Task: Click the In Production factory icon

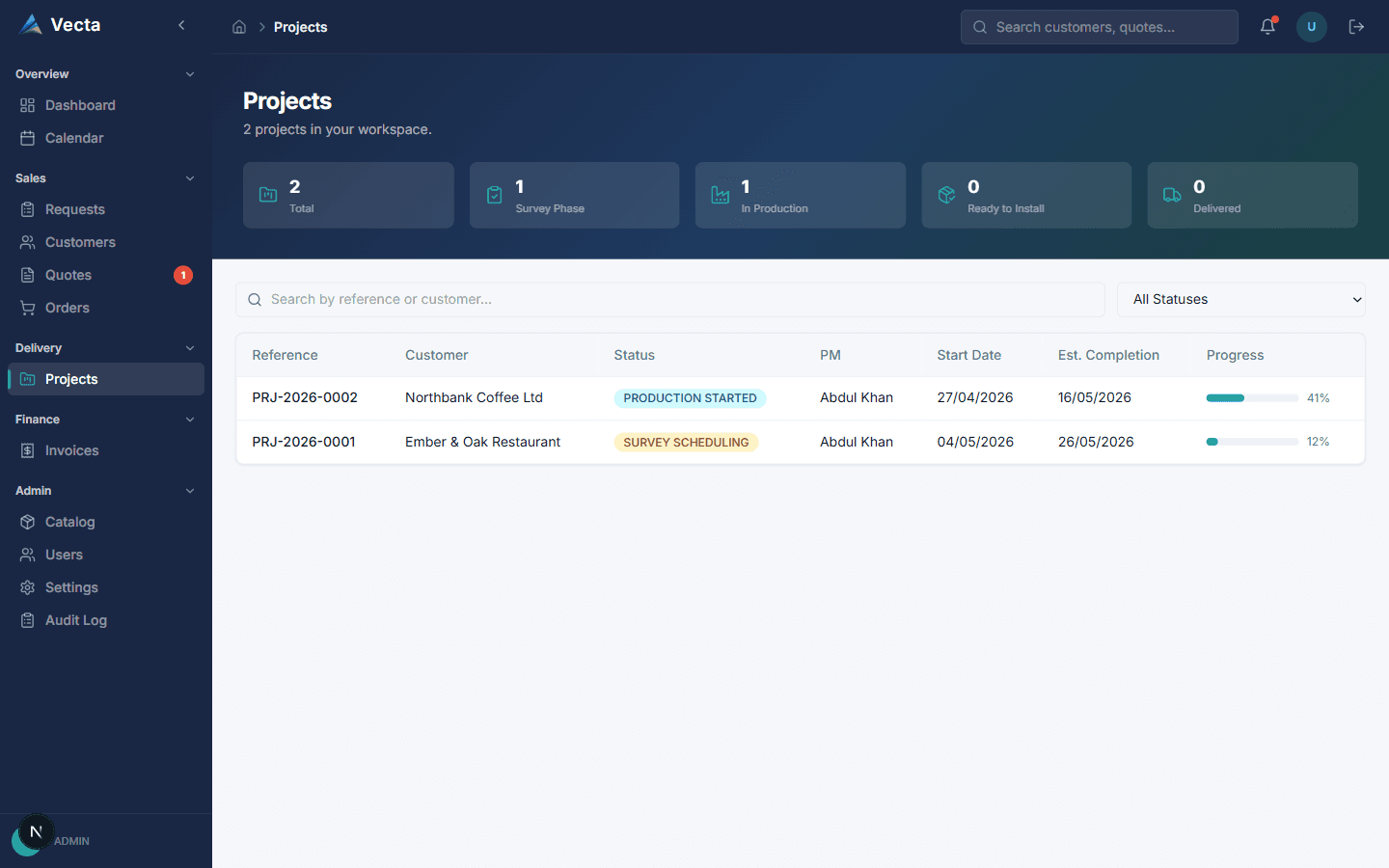Action: (x=720, y=195)
